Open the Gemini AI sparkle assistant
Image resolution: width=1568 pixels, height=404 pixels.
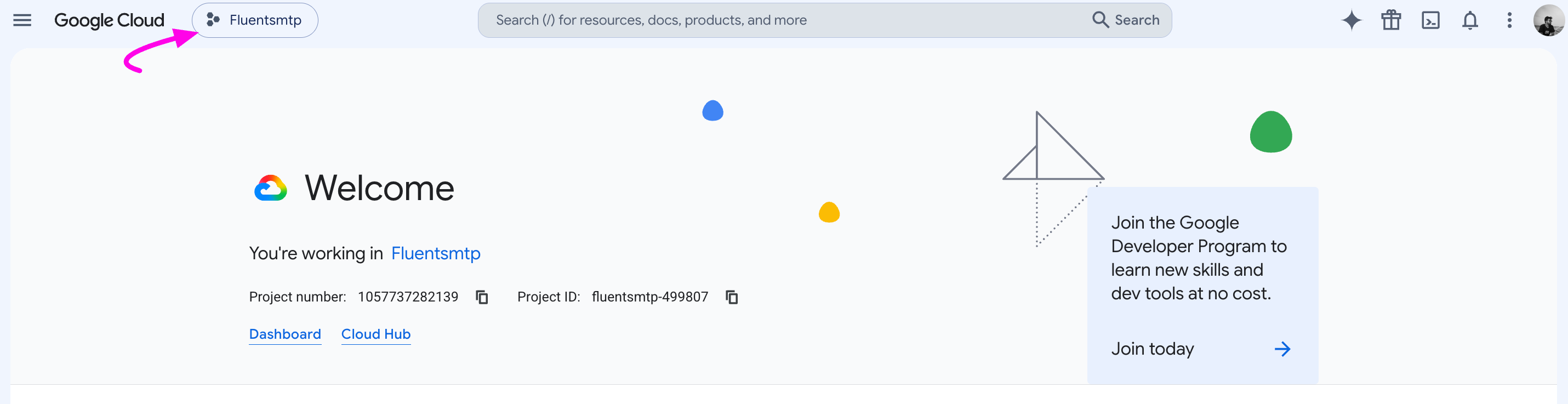coord(1352,20)
